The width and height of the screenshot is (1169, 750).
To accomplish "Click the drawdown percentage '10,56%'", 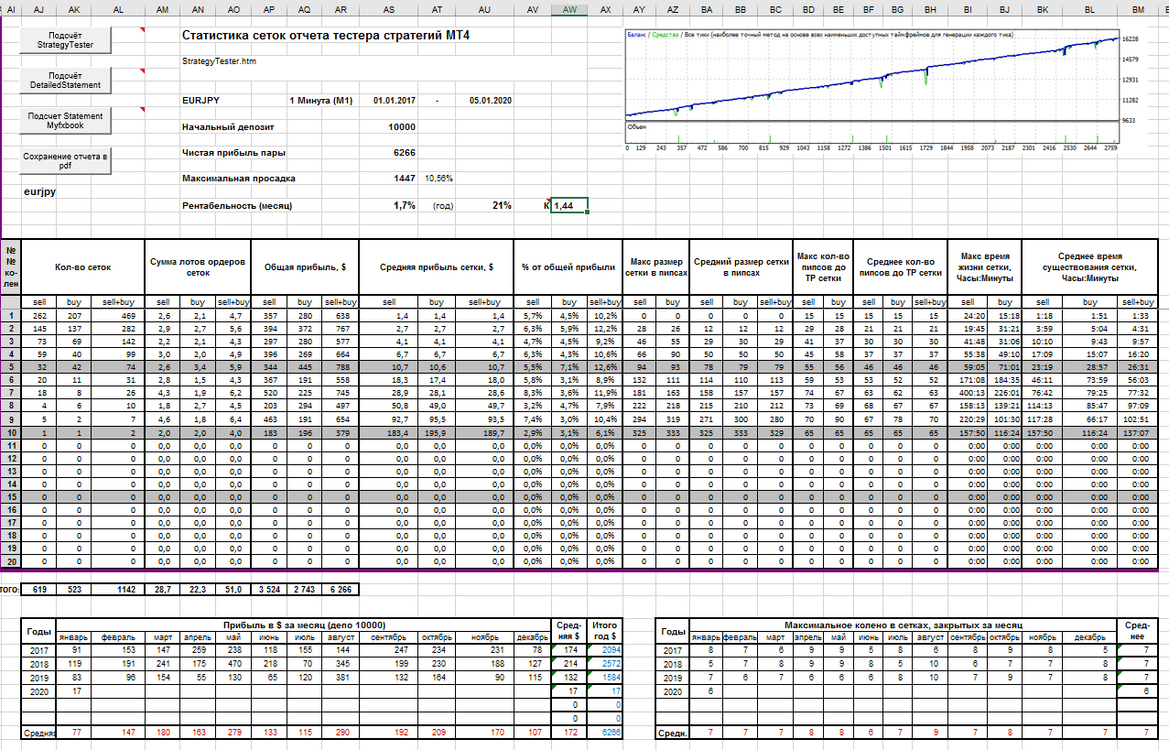I will 439,179.
